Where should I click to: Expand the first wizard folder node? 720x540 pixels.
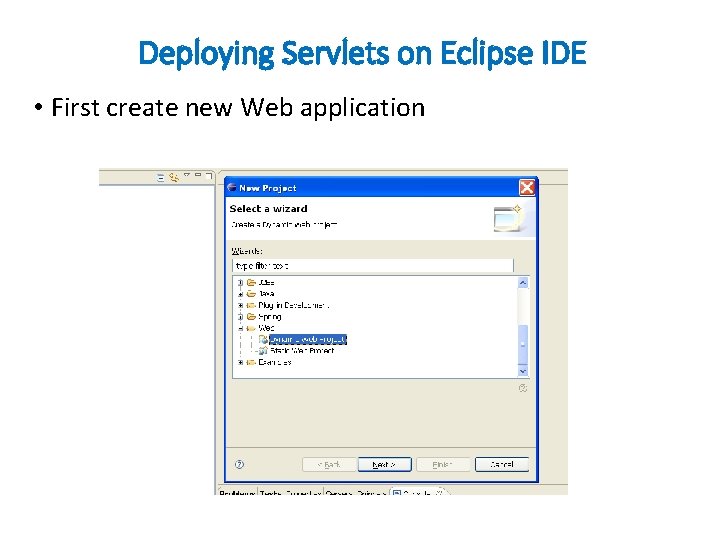[x=240, y=282]
